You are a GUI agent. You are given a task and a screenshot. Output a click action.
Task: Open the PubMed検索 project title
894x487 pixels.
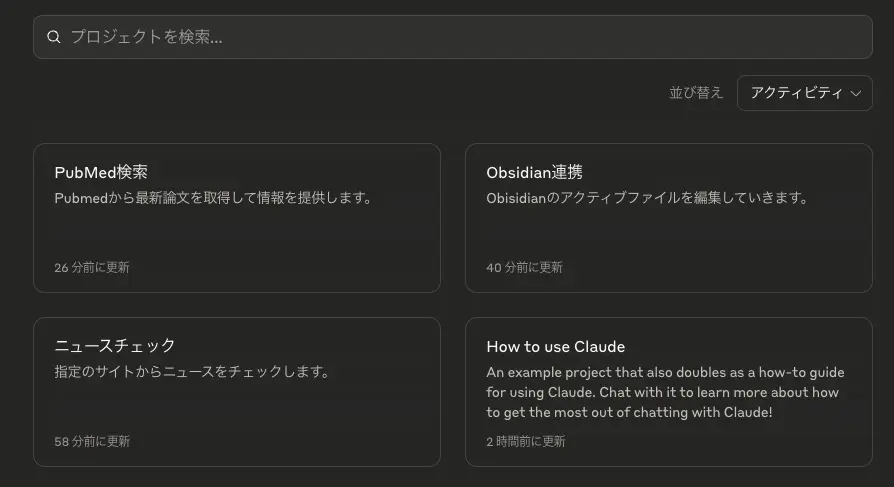pyautogui.click(x=101, y=172)
